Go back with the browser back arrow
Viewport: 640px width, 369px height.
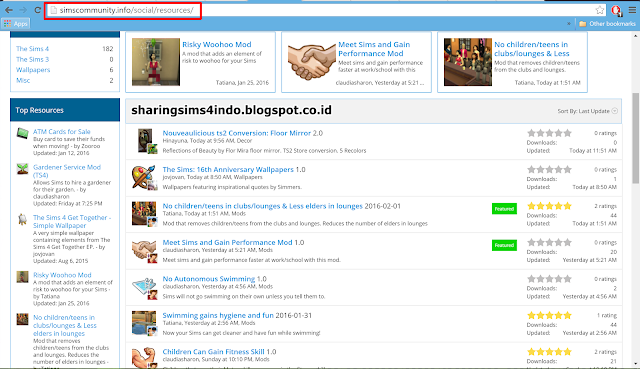[9, 10]
